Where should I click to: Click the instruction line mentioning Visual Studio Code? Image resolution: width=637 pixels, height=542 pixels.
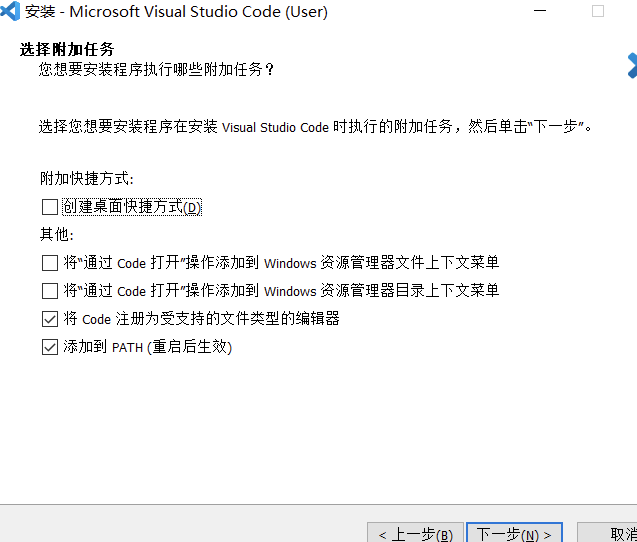click(x=316, y=127)
